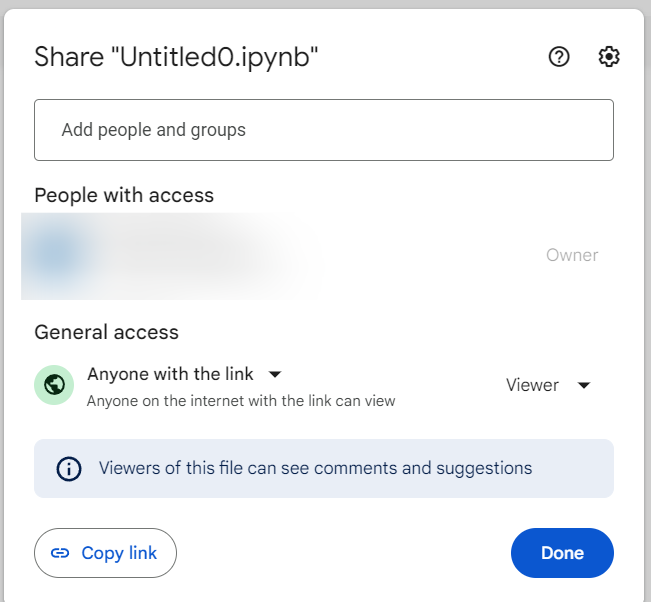Viewport: 651px width, 602px height.
Task: Open the "Anyone with the link" dropdown
Action: point(170,374)
